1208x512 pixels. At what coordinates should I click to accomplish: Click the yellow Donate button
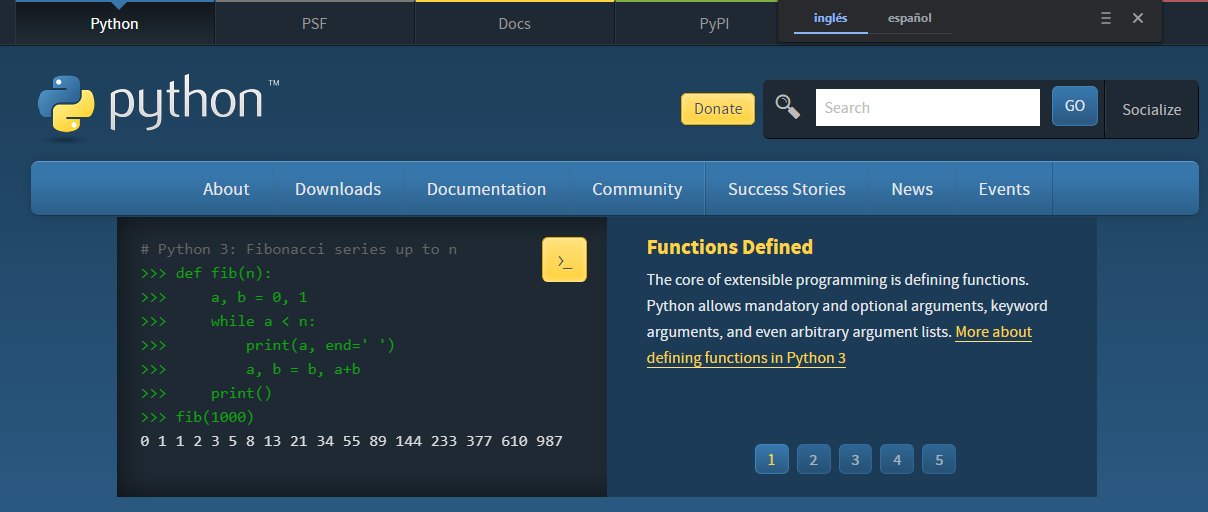click(718, 109)
